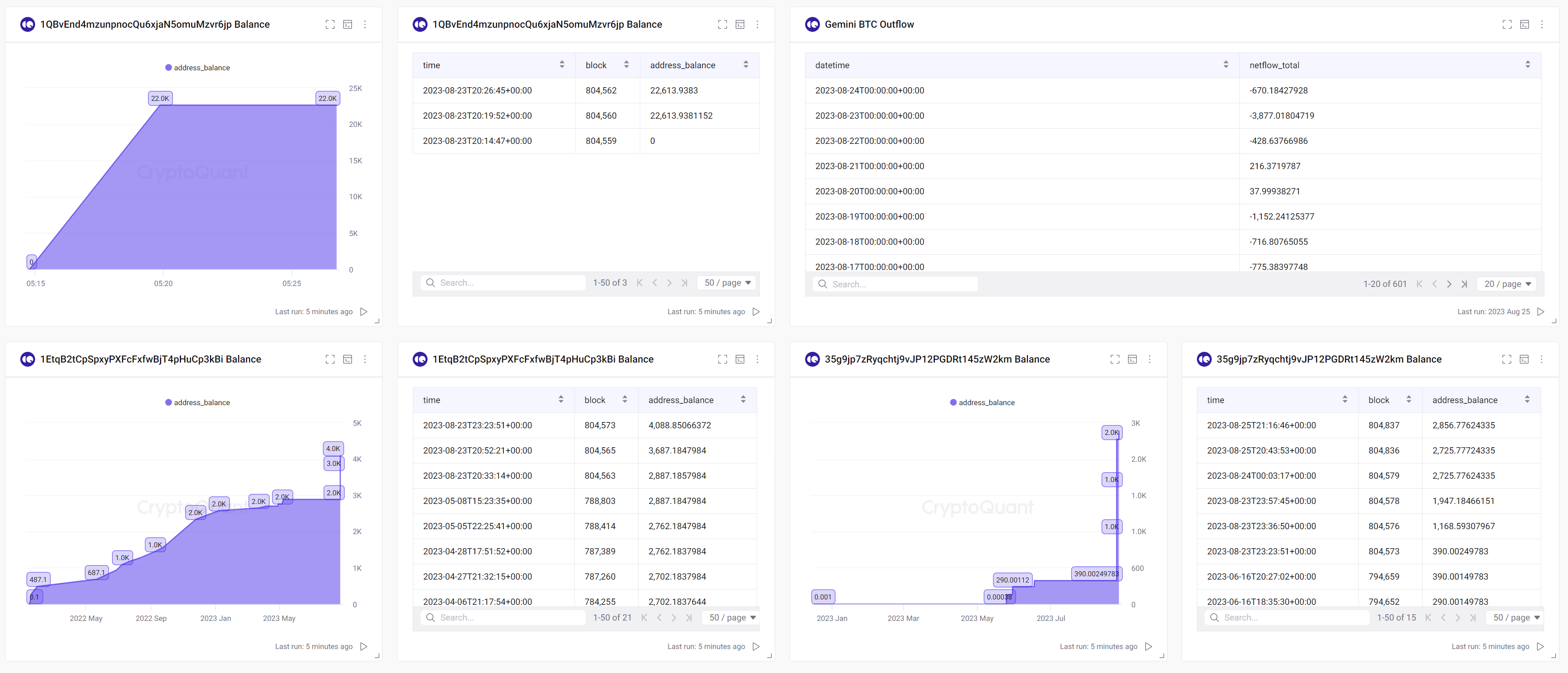Expand Gemini BTC Outflow panel to fullscreen

click(1507, 24)
